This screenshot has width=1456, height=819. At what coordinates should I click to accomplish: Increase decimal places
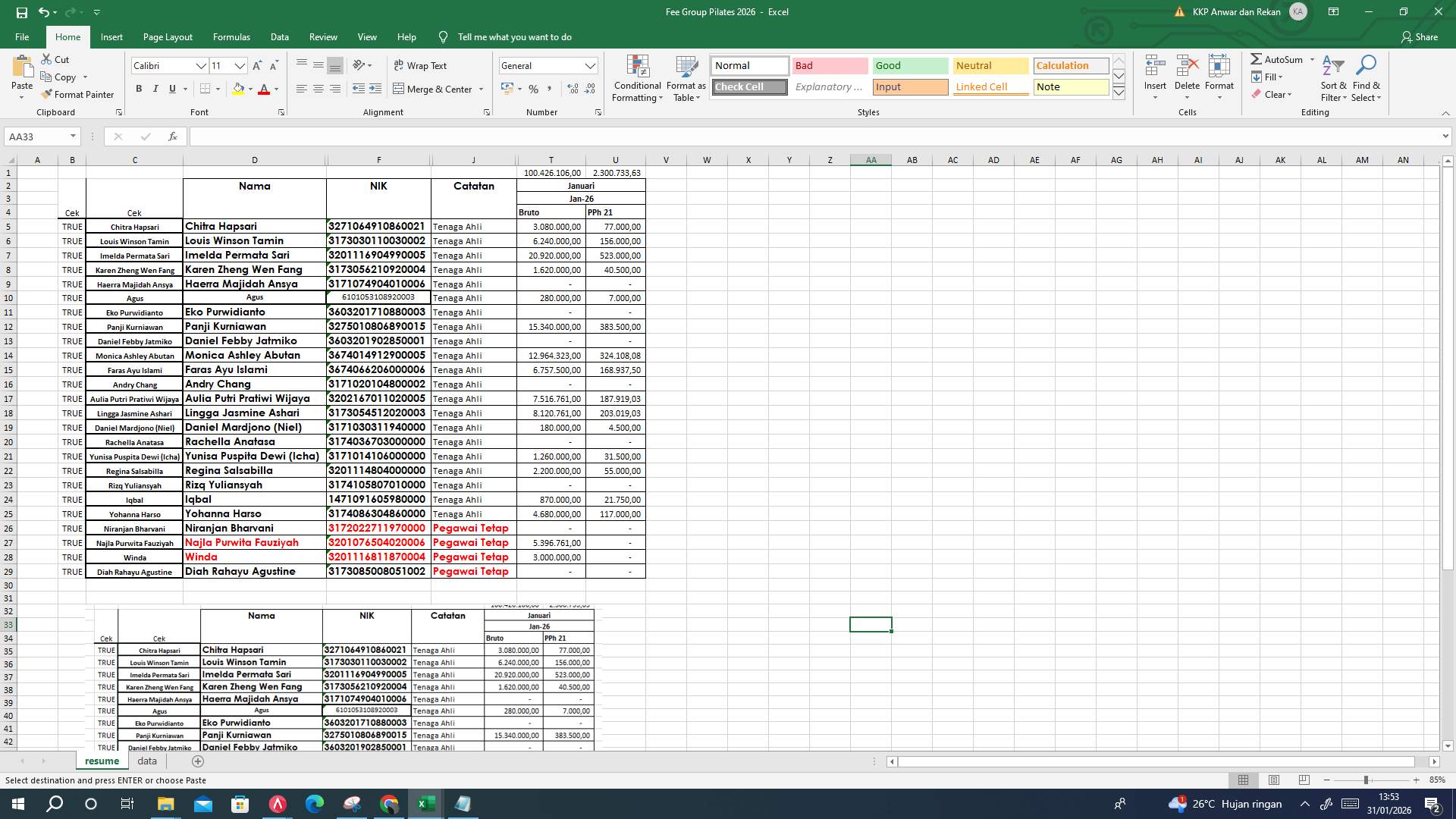pos(571,89)
